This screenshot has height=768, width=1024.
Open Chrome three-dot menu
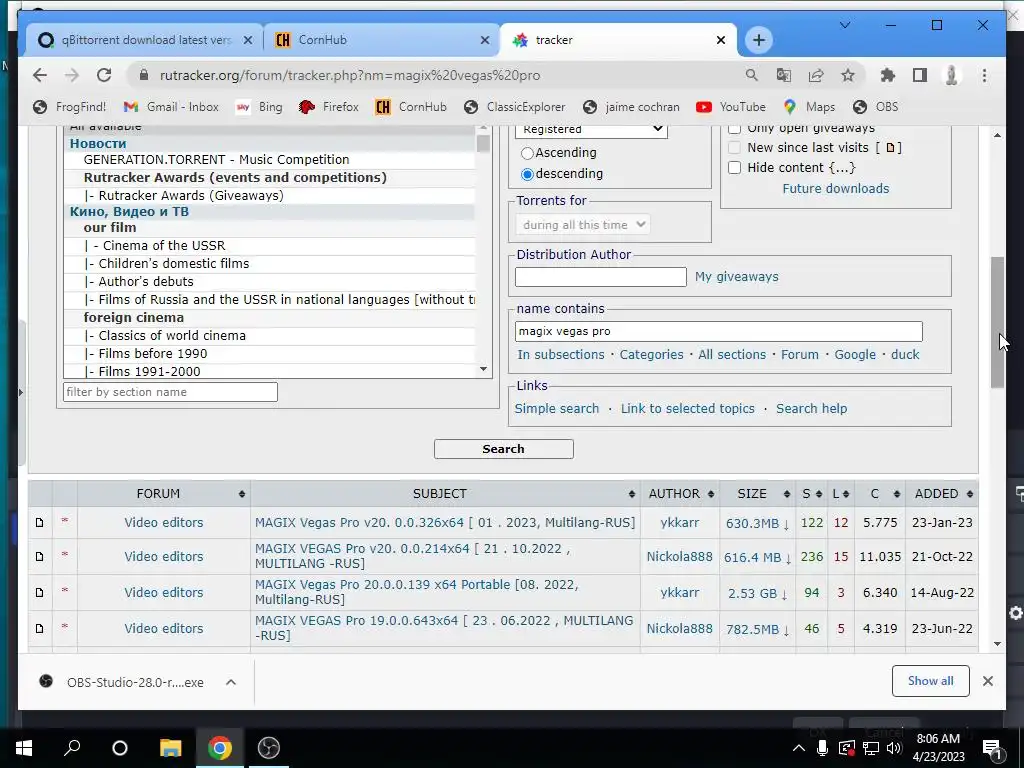pos(984,75)
